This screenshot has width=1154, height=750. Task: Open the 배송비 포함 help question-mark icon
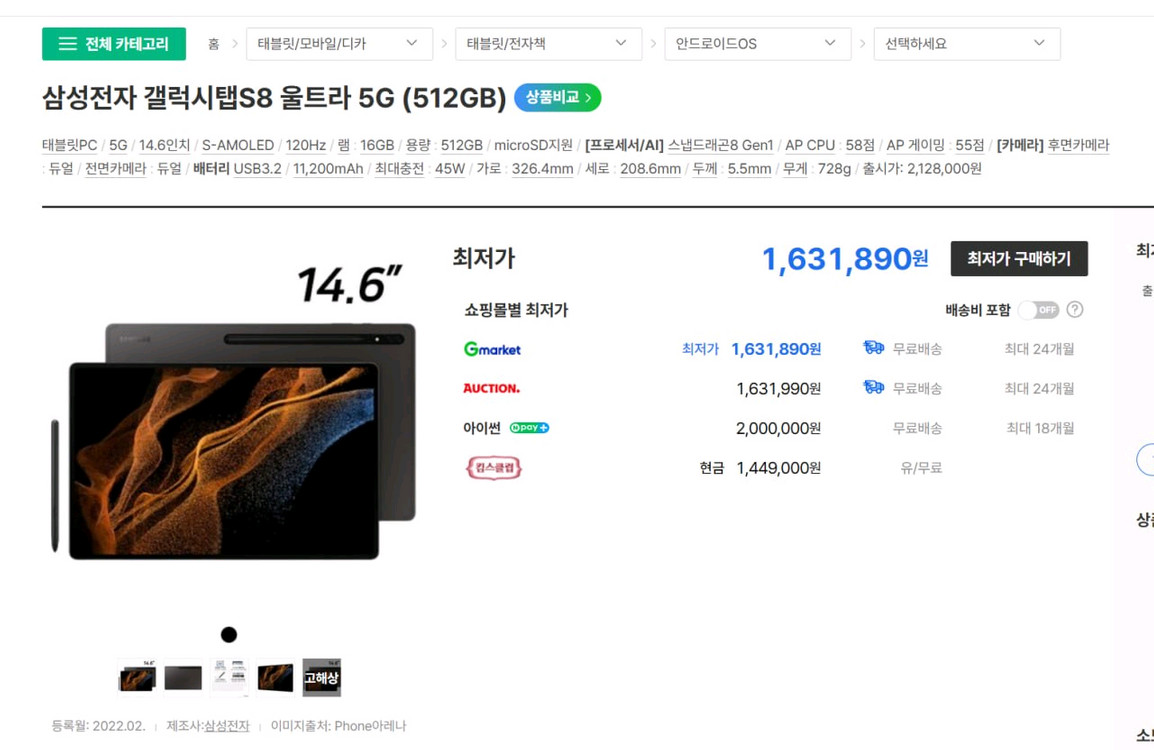tap(1075, 310)
